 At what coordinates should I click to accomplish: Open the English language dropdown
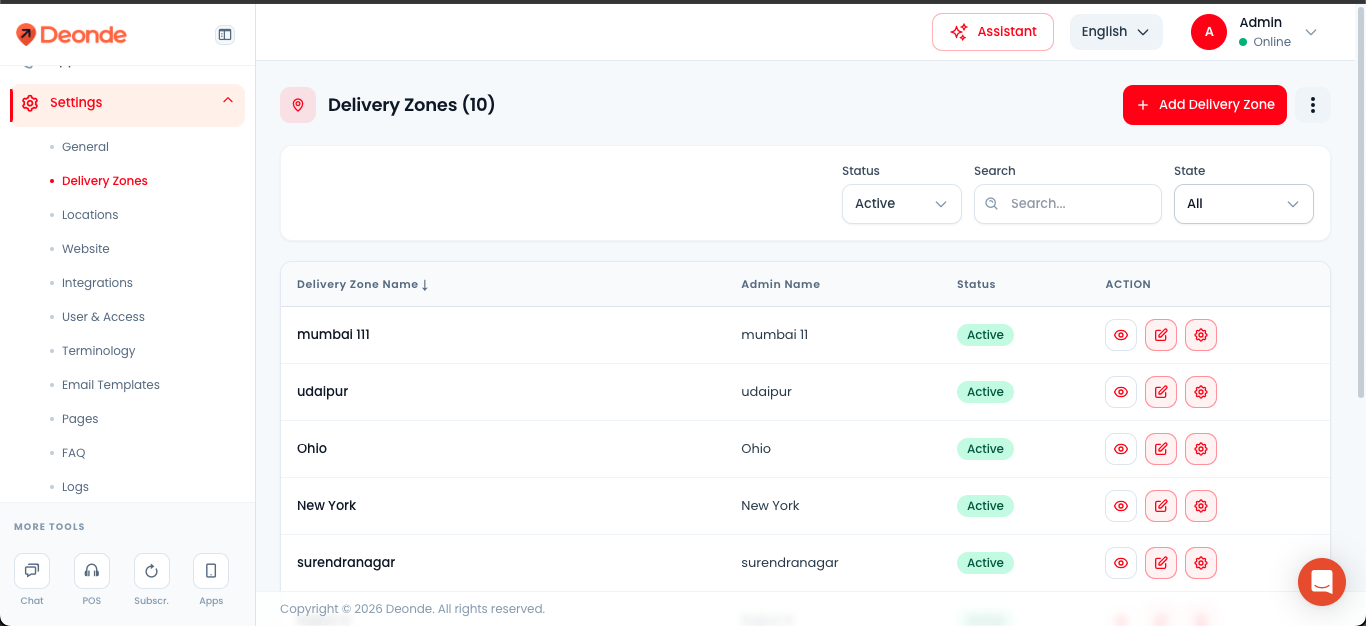point(1116,32)
